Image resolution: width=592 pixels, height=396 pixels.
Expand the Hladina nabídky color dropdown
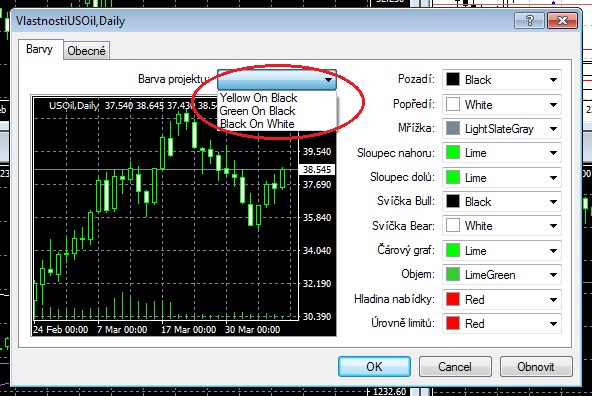553,300
